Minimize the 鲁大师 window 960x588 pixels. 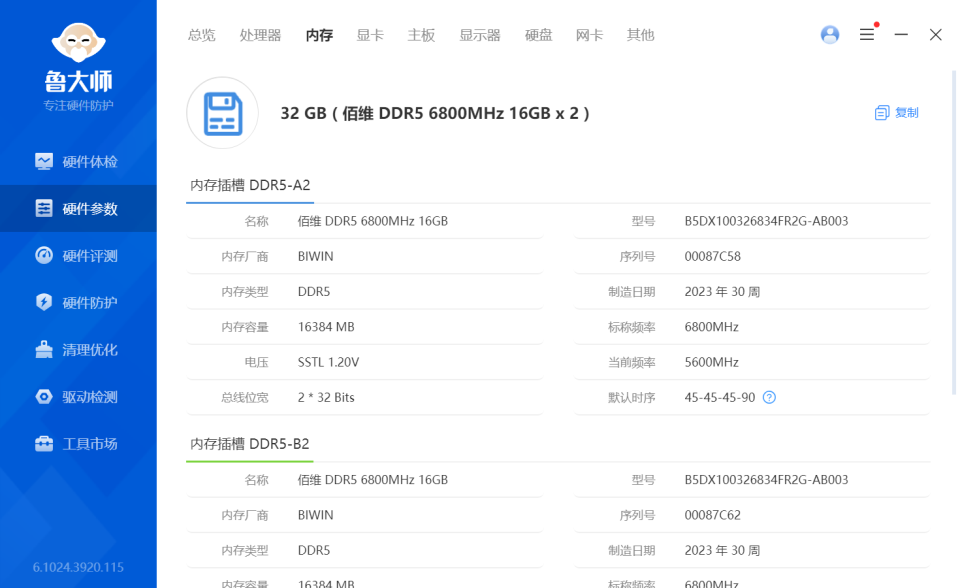[901, 35]
